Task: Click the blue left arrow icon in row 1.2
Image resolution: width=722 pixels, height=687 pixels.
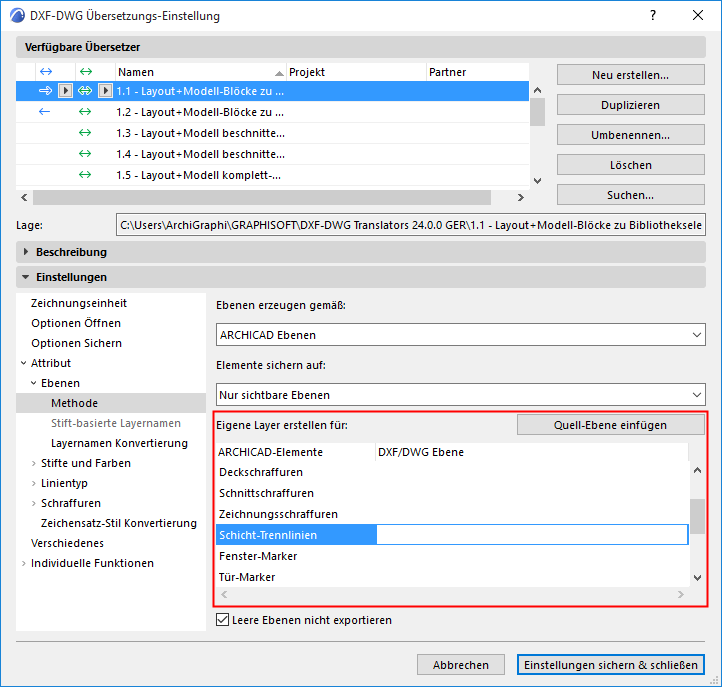Action: [x=44, y=111]
